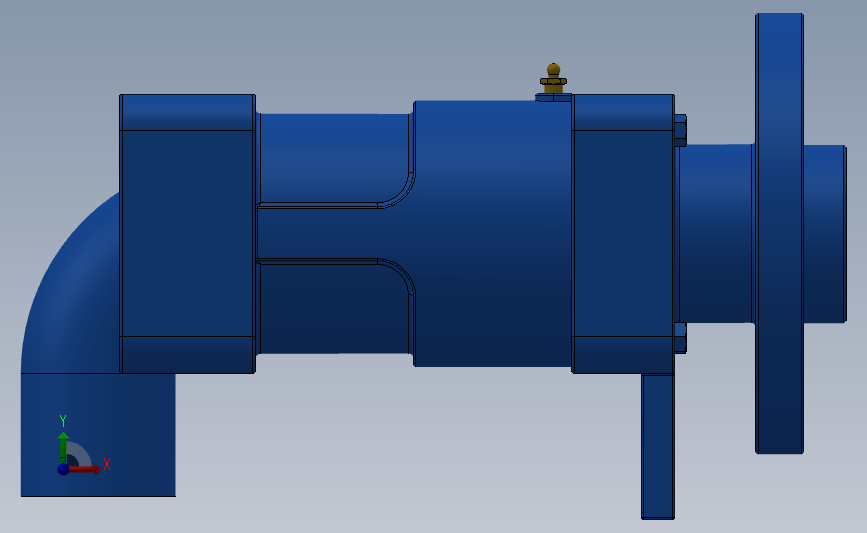Select the small mounting pad under the grease nipple
The image size is (867, 533).
[x=553, y=97]
